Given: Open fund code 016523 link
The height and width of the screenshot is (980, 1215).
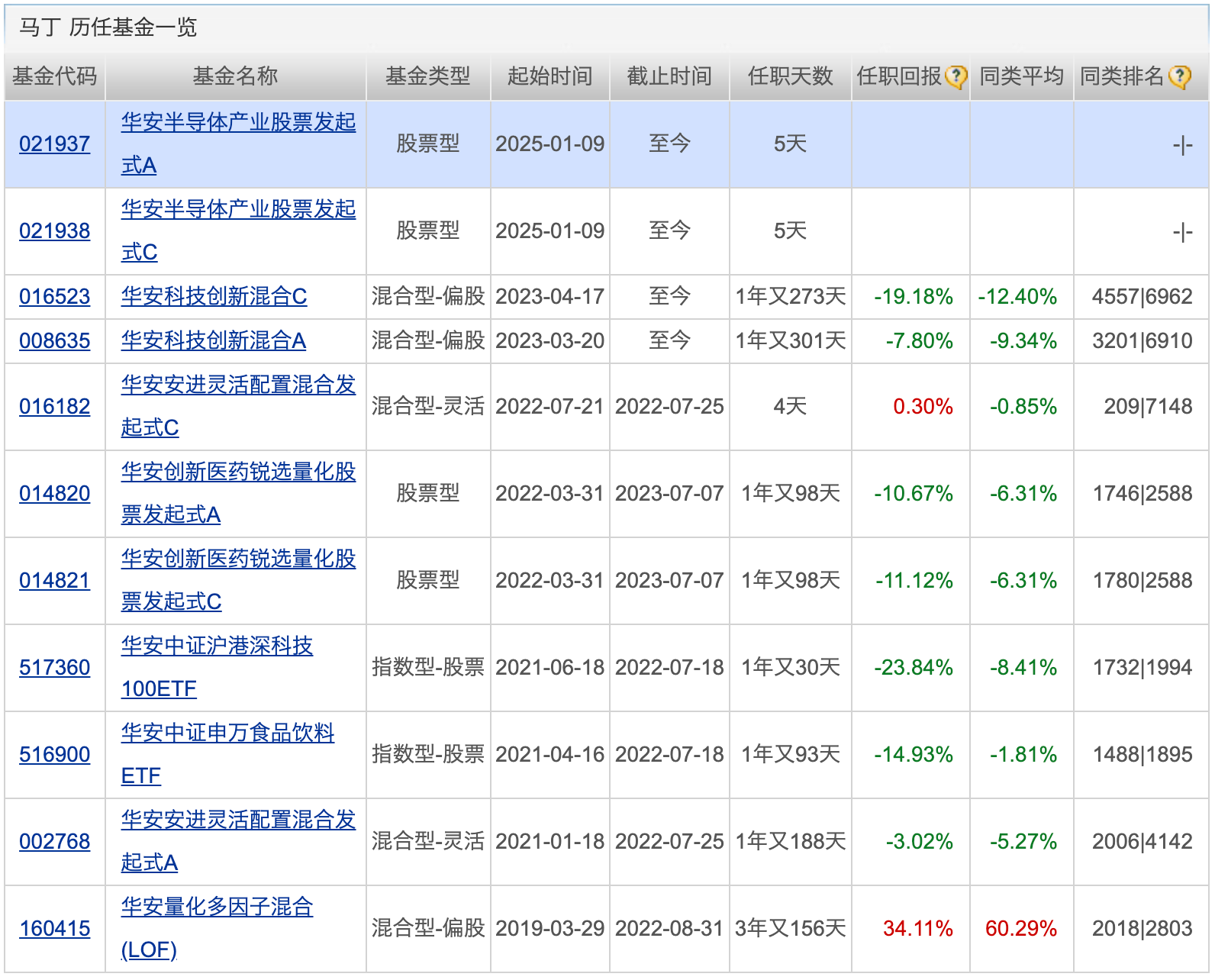Looking at the screenshot, I should point(55,297).
